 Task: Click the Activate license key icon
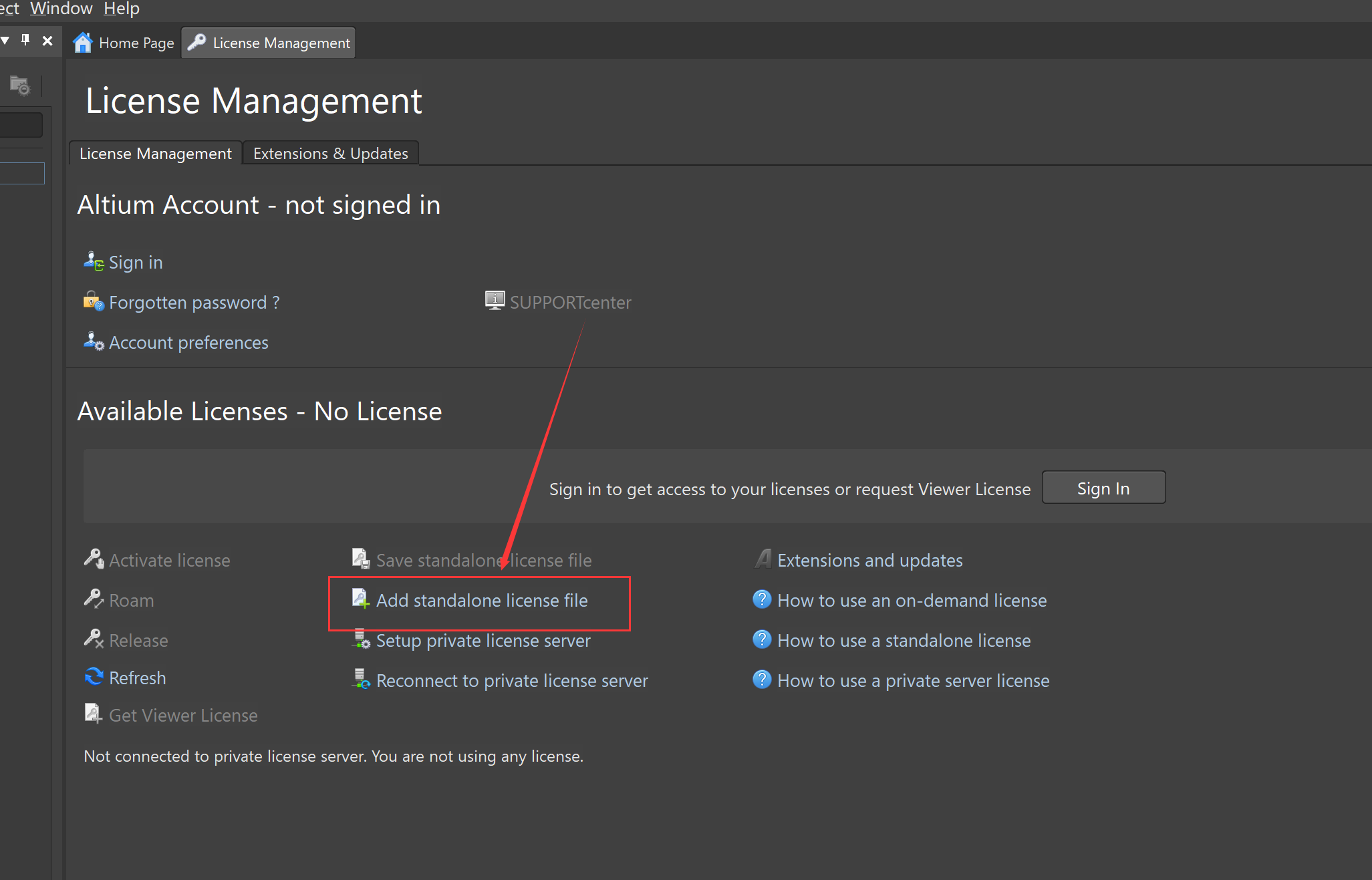click(x=94, y=559)
